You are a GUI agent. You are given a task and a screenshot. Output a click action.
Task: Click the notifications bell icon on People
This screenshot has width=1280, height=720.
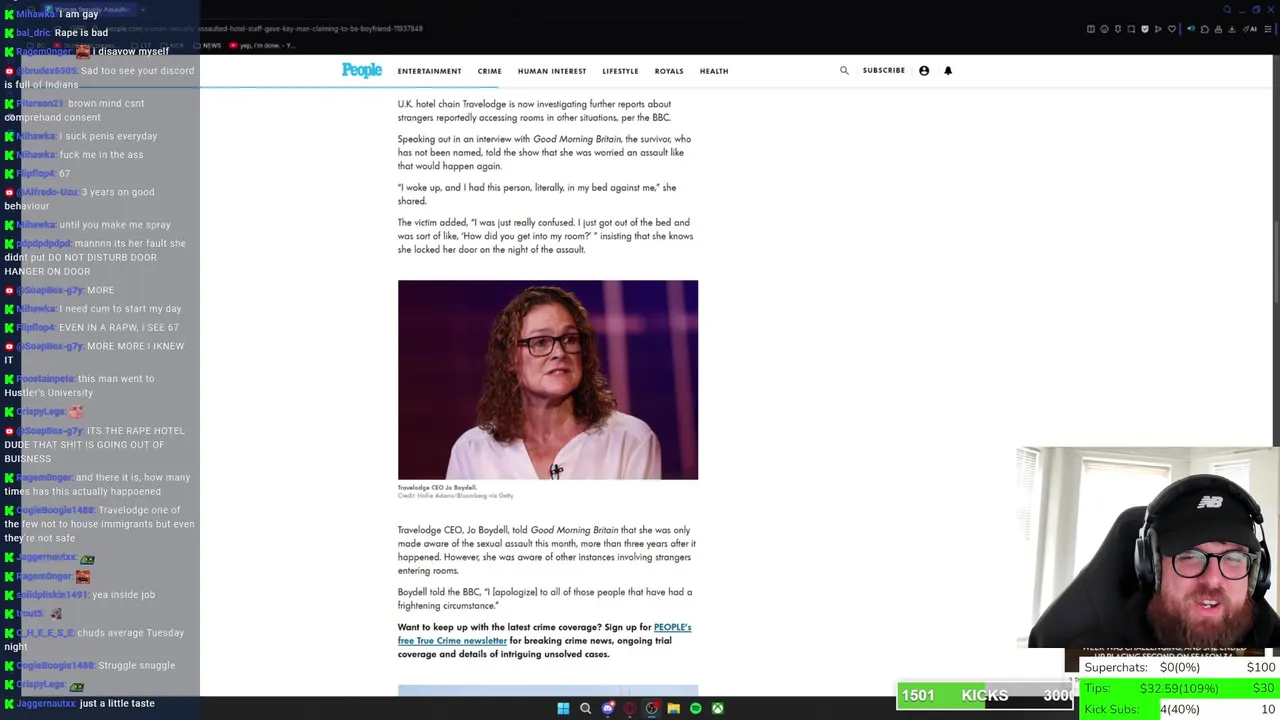click(948, 70)
